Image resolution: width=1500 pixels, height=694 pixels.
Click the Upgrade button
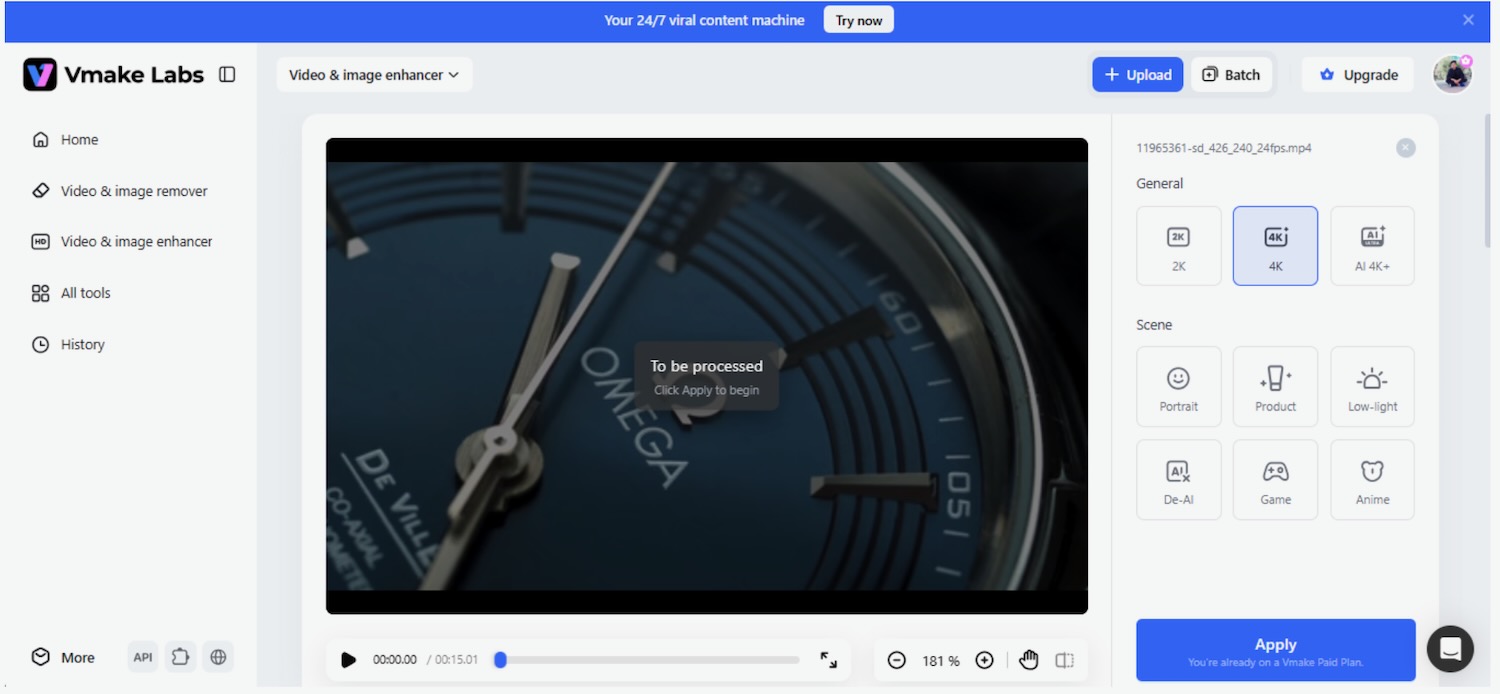pyautogui.click(x=1358, y=75)
